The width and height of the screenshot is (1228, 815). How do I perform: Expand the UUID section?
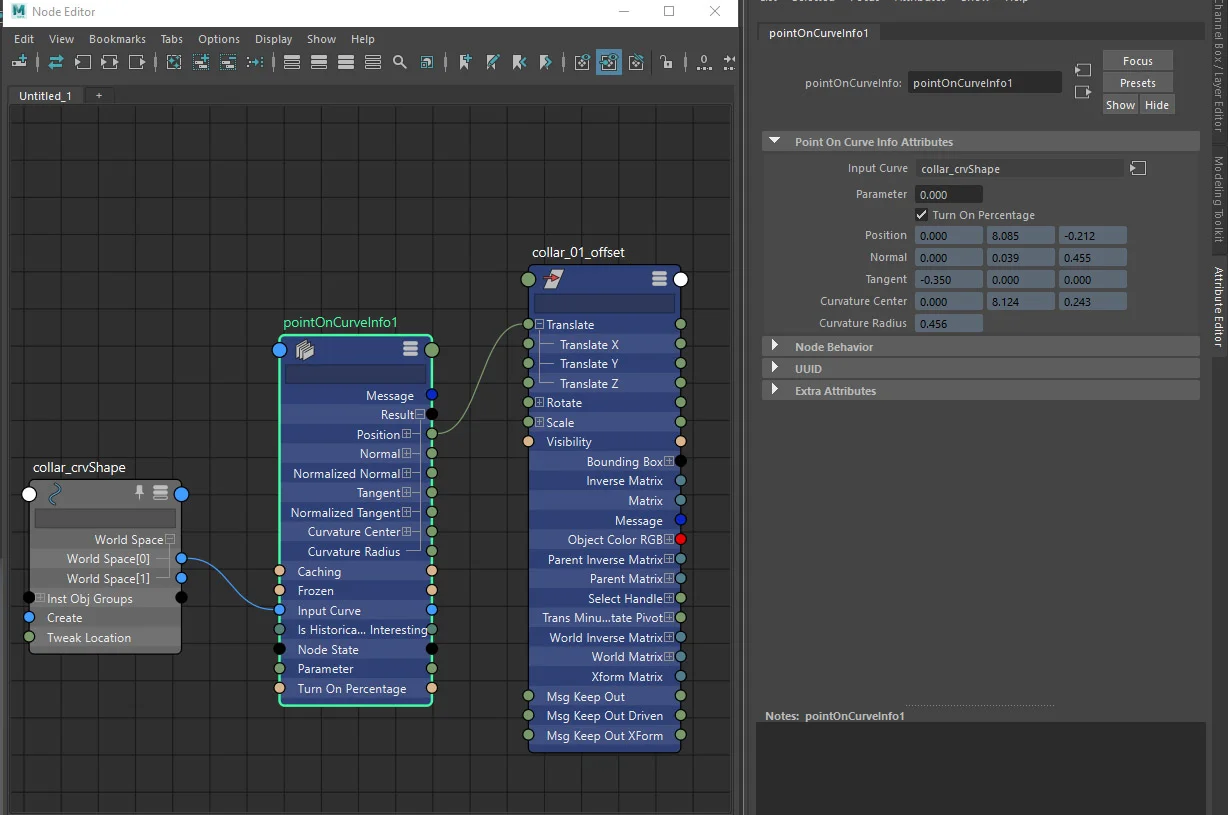pyautogui.click(x=774, y=368)
